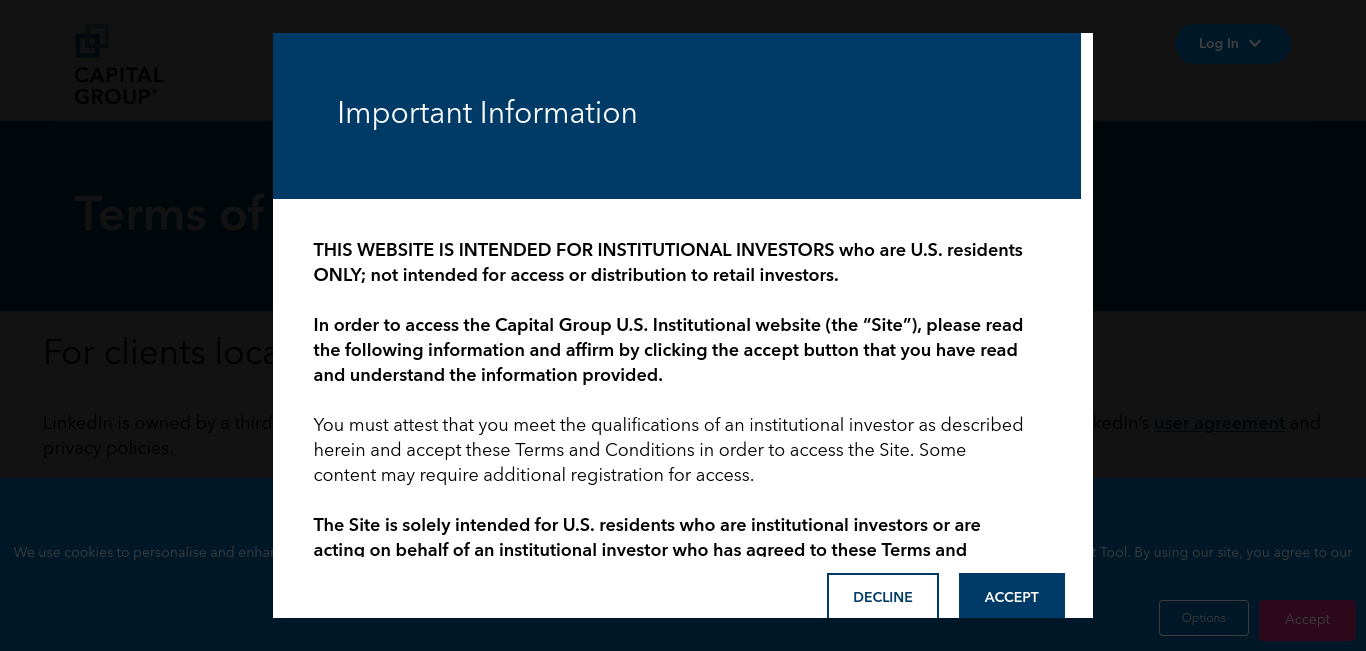Click ACCEPT in the Important Information dialog

click(1011, 597)
